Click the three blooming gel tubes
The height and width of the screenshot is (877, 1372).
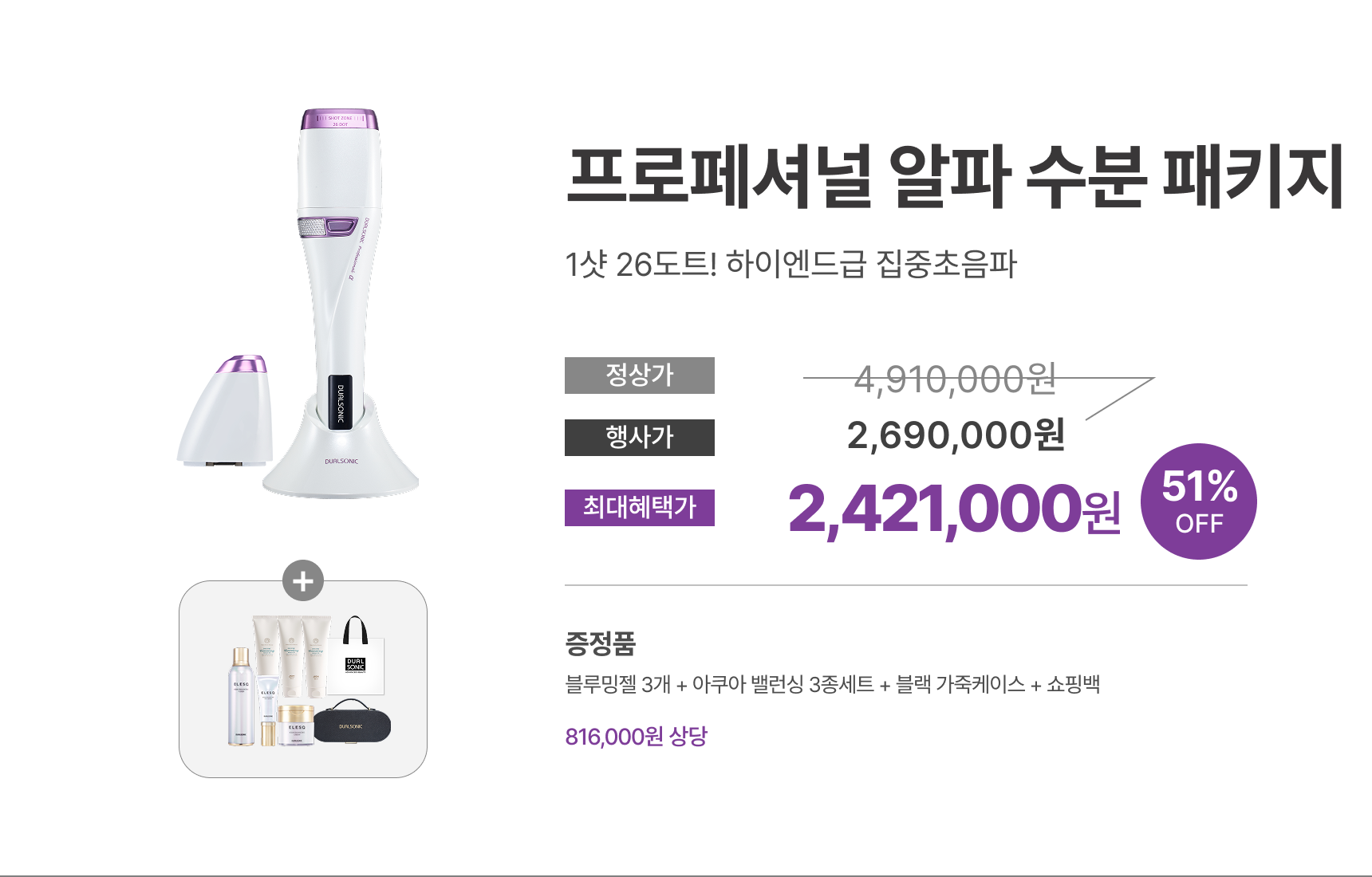tap(292, 652)
